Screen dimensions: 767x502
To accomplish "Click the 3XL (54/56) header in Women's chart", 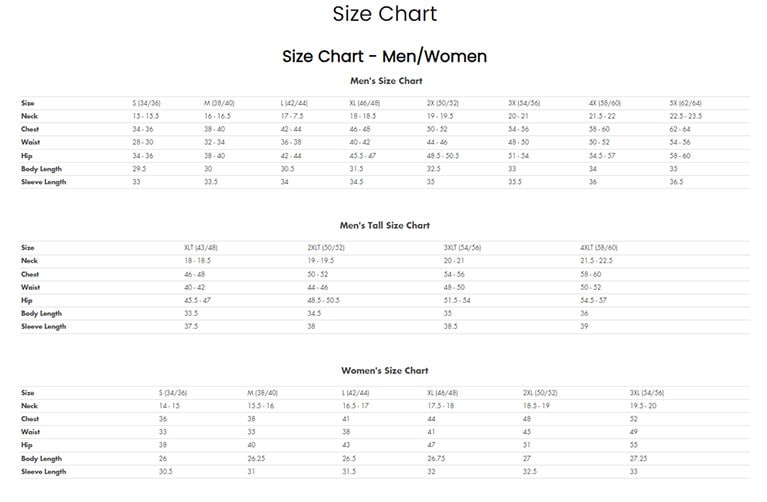I will tap(647, 393).
